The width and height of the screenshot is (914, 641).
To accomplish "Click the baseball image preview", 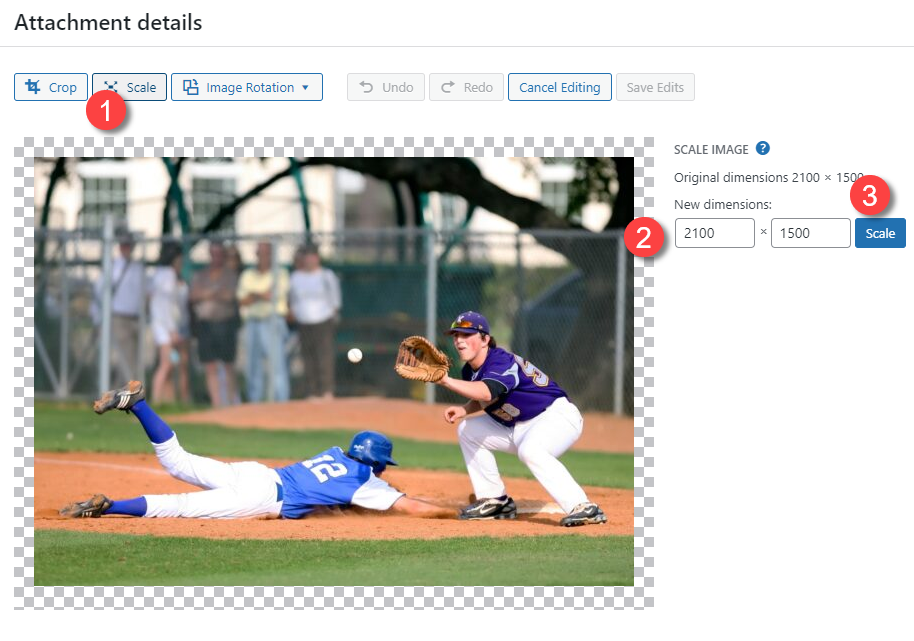I will click(x=334, y=371).
